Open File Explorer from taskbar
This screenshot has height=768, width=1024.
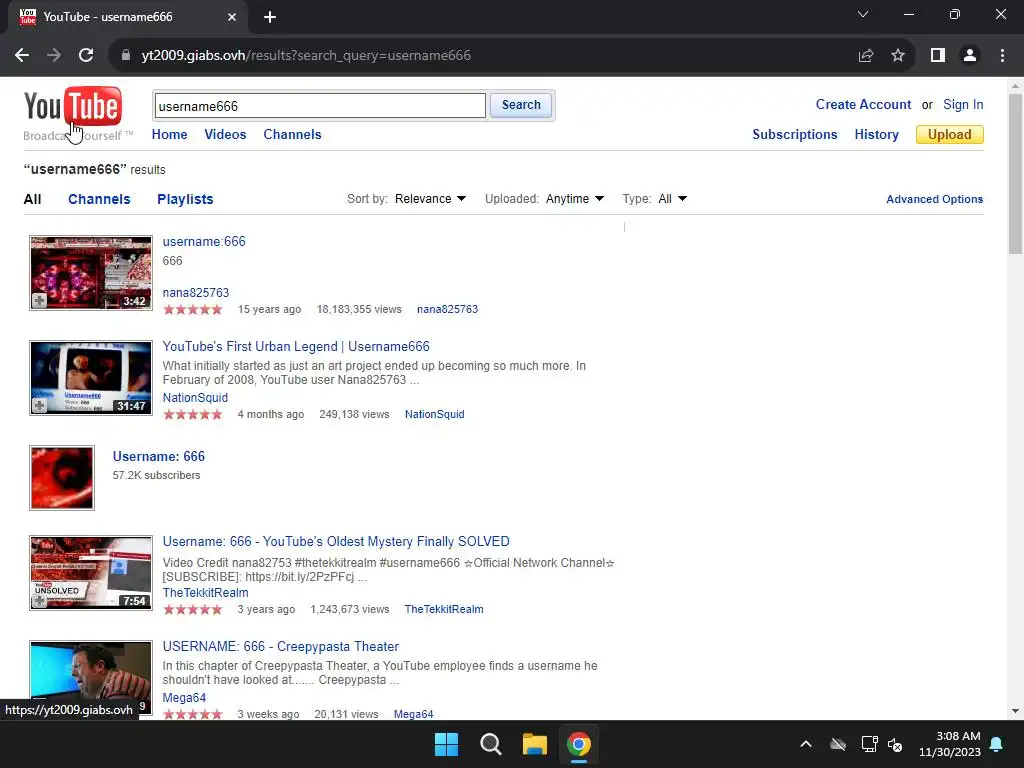point(534,744)
